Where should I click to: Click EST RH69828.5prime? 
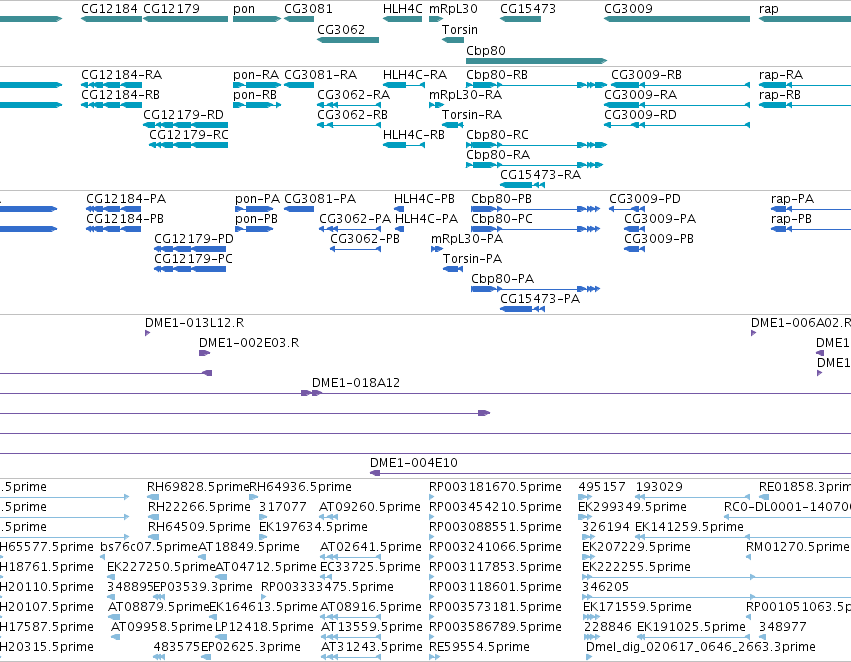(198, 487)
